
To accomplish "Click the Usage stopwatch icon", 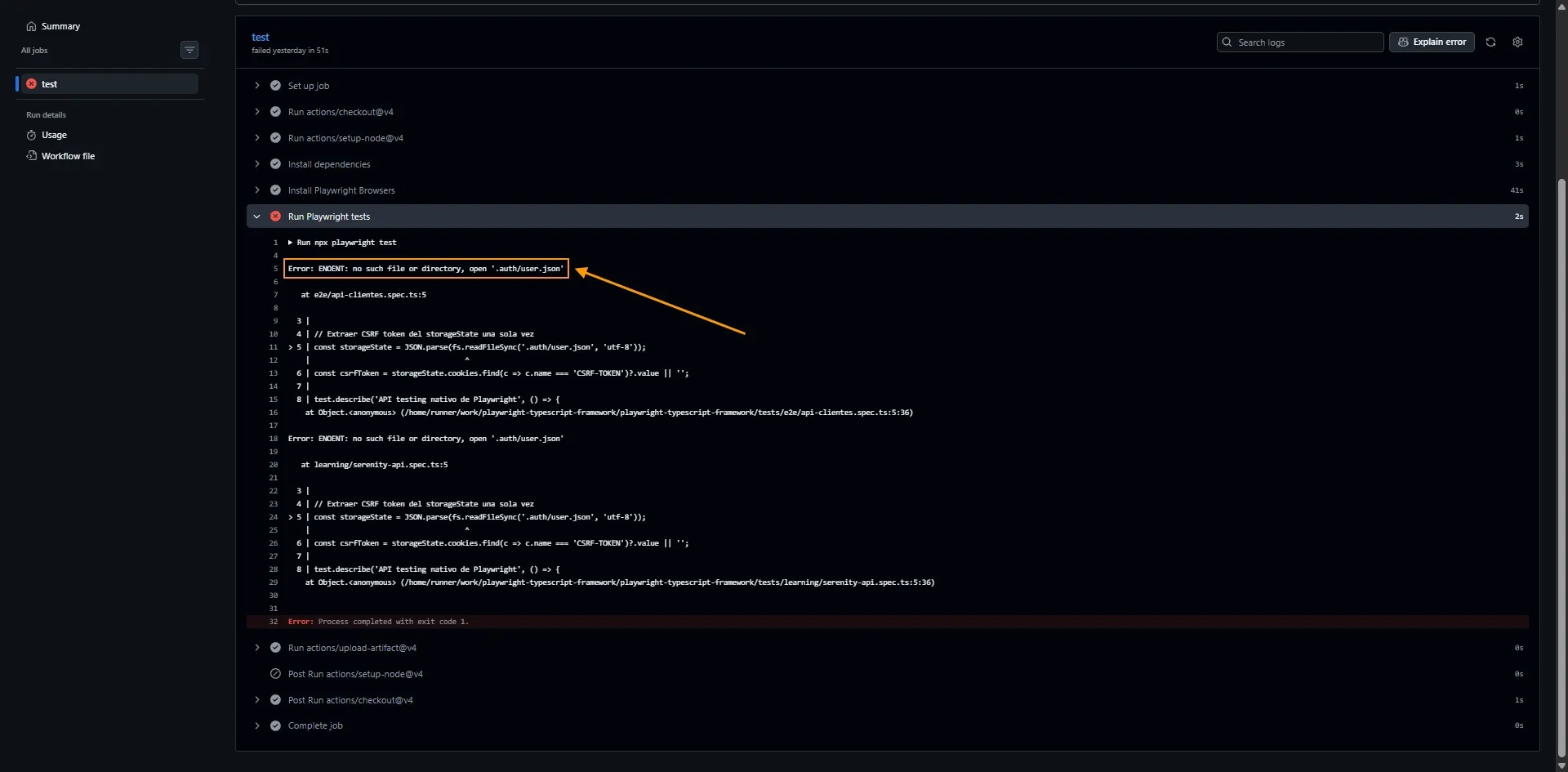I will [31, 135].
